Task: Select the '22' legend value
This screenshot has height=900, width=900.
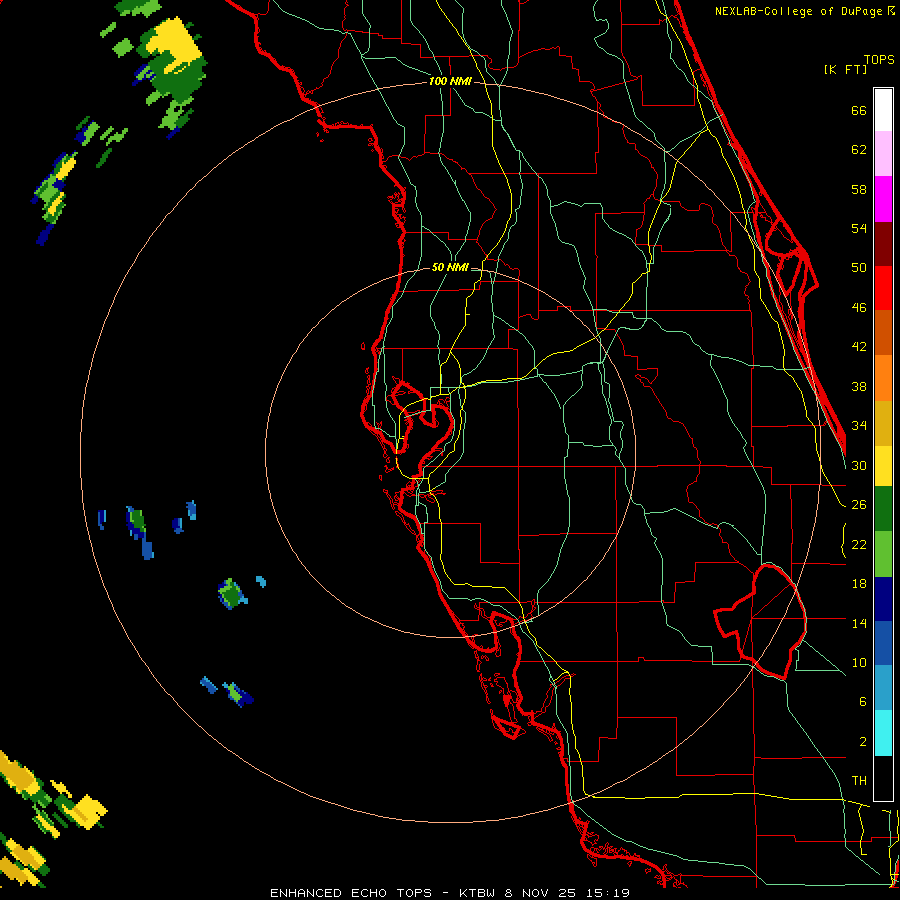Action: pos(859,544)
